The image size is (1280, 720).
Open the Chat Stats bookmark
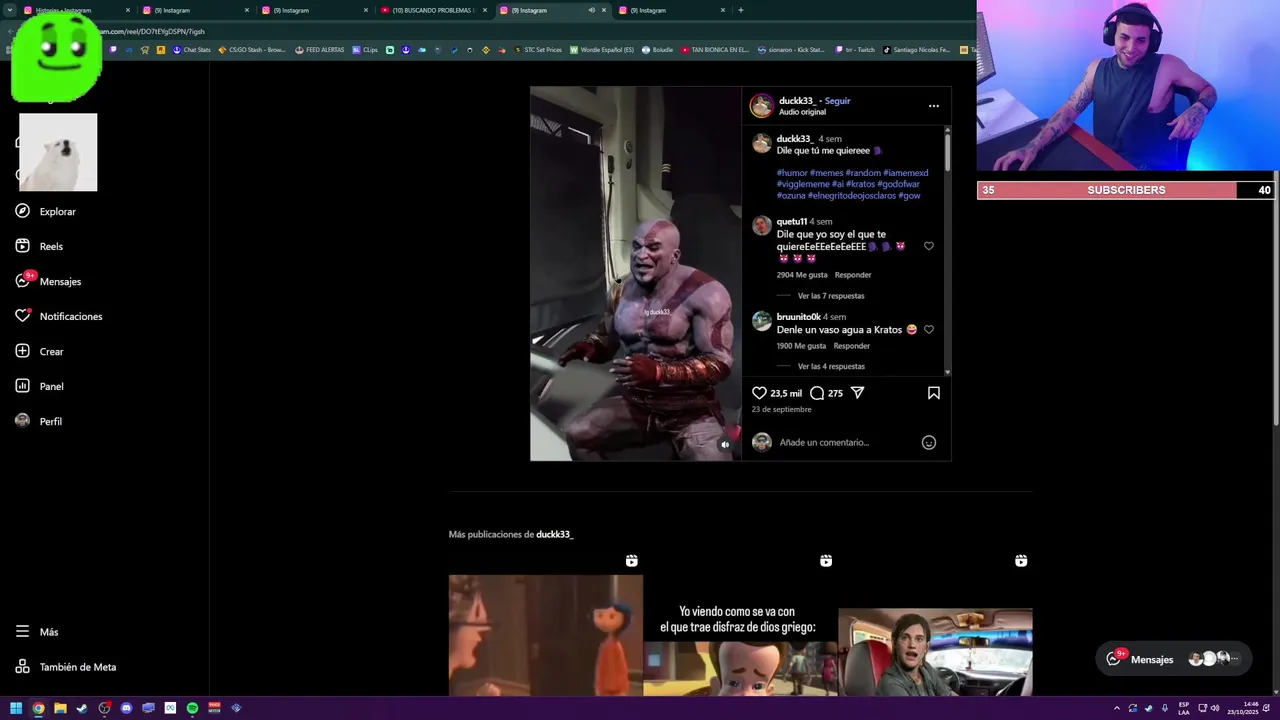coord(192,49)
